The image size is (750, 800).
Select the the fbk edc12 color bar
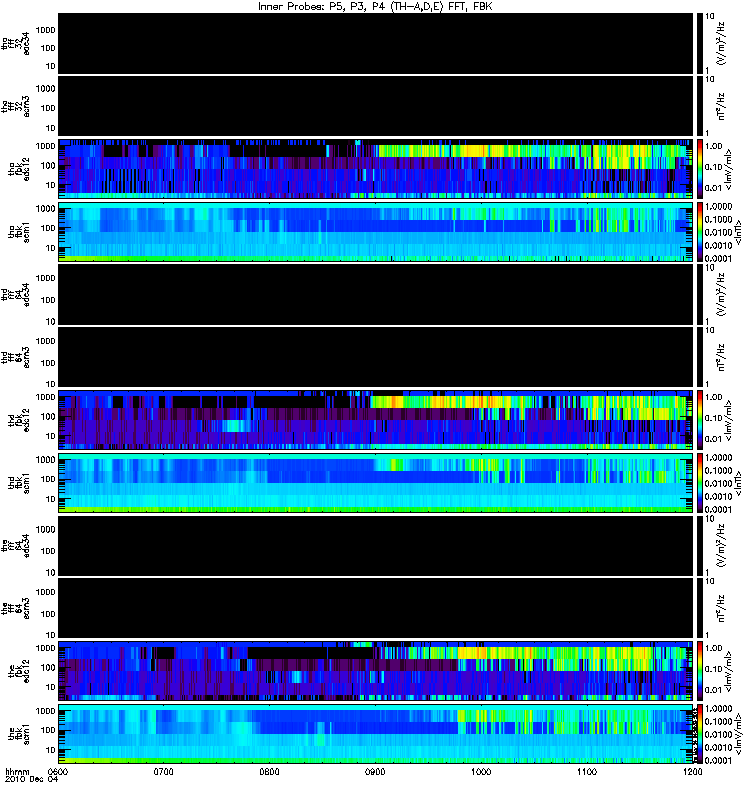click(x=700, y=671)
